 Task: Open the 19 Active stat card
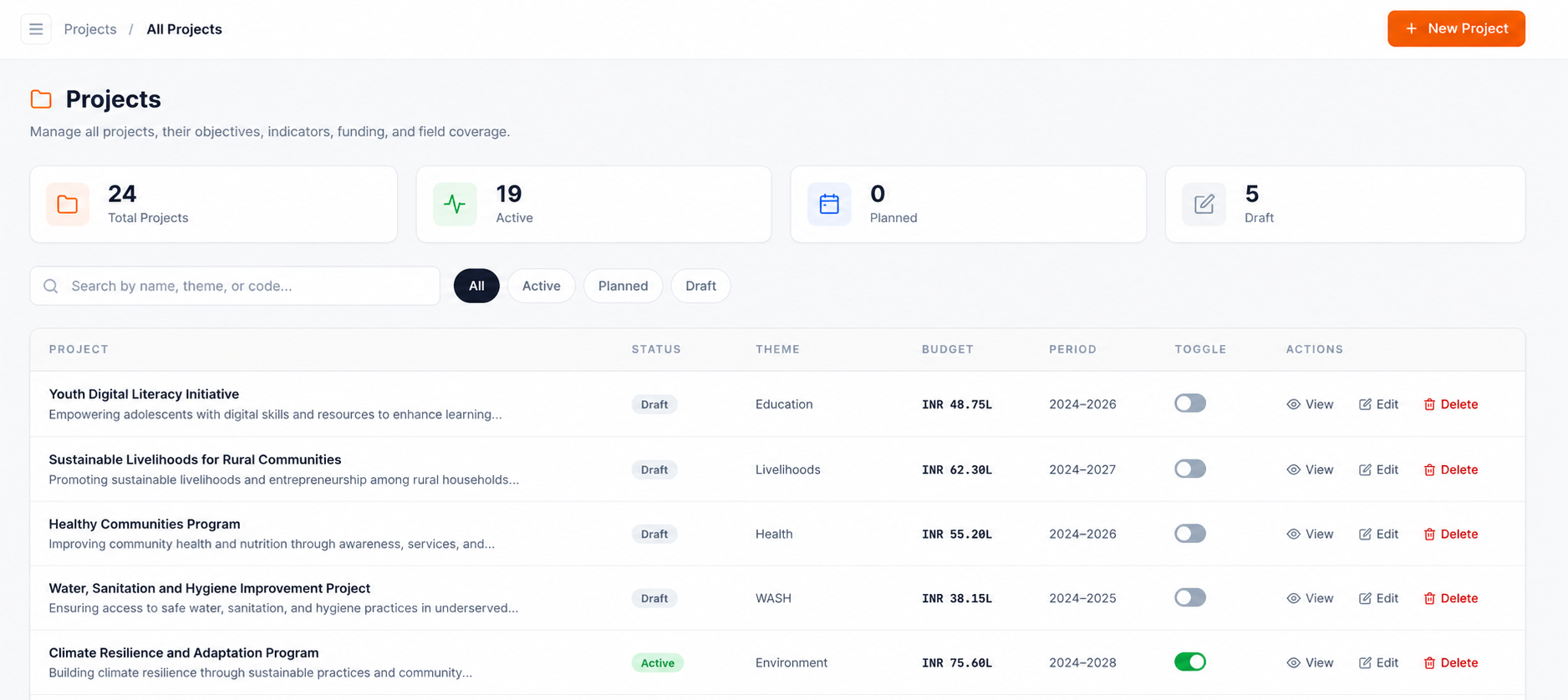coord(593,204)
